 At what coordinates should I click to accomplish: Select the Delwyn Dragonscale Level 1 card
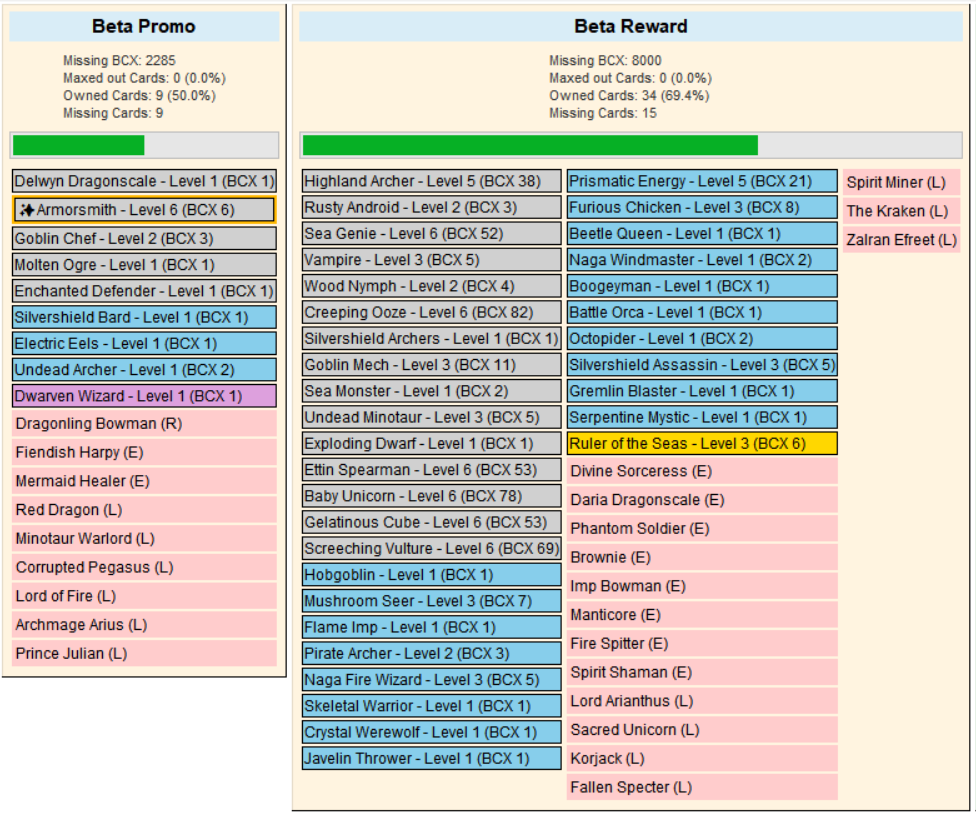[144, 182]
